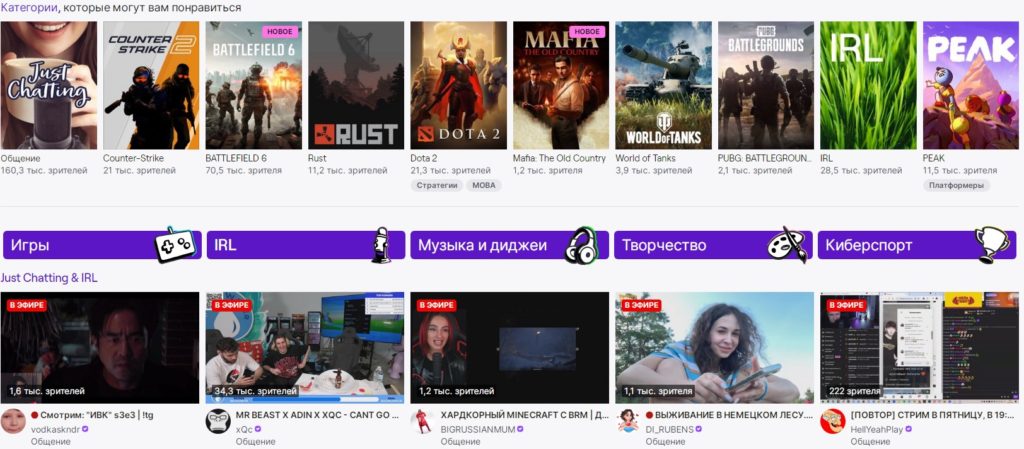Click verified badge next to vodkaskndr
1024x449 pixels.
click(85, 429)
